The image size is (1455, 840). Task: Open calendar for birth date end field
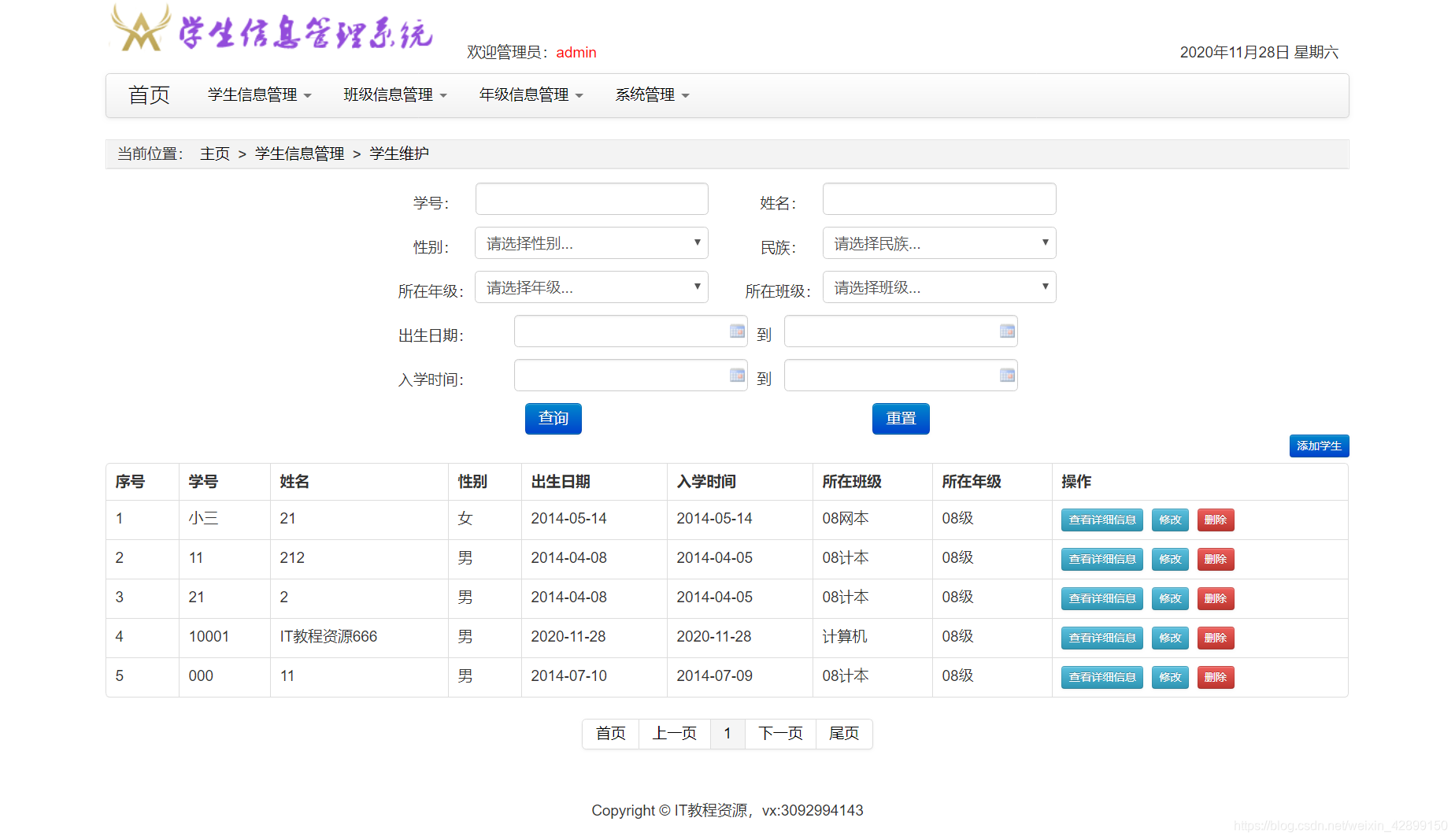click(1007, 331)
